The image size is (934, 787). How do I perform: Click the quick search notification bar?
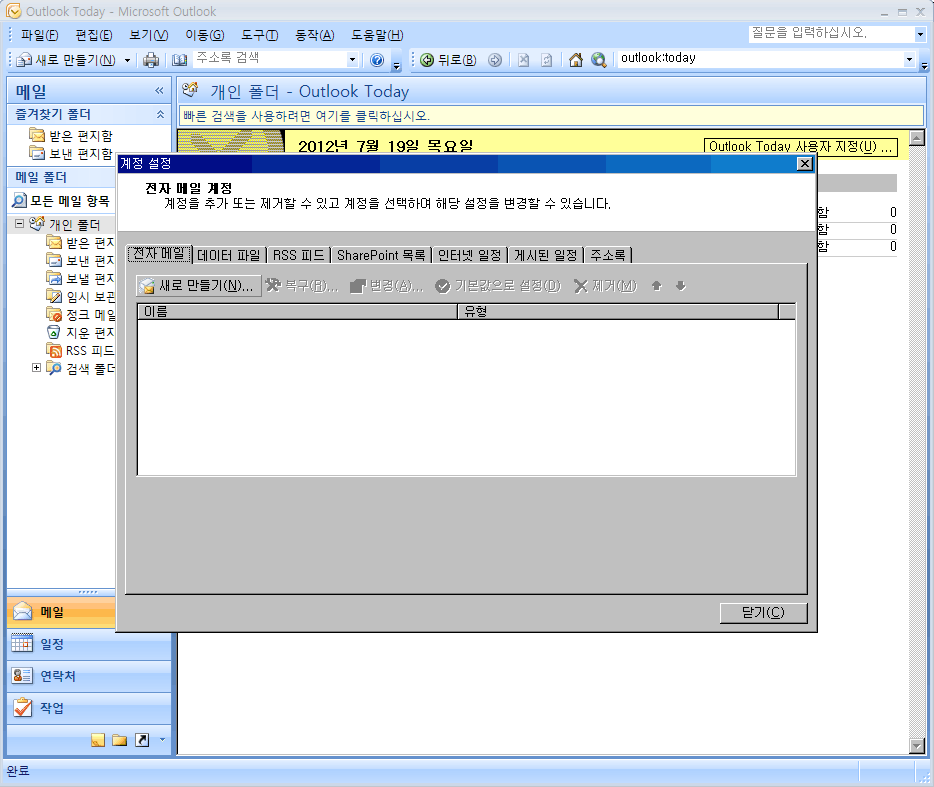coord(551,116)
